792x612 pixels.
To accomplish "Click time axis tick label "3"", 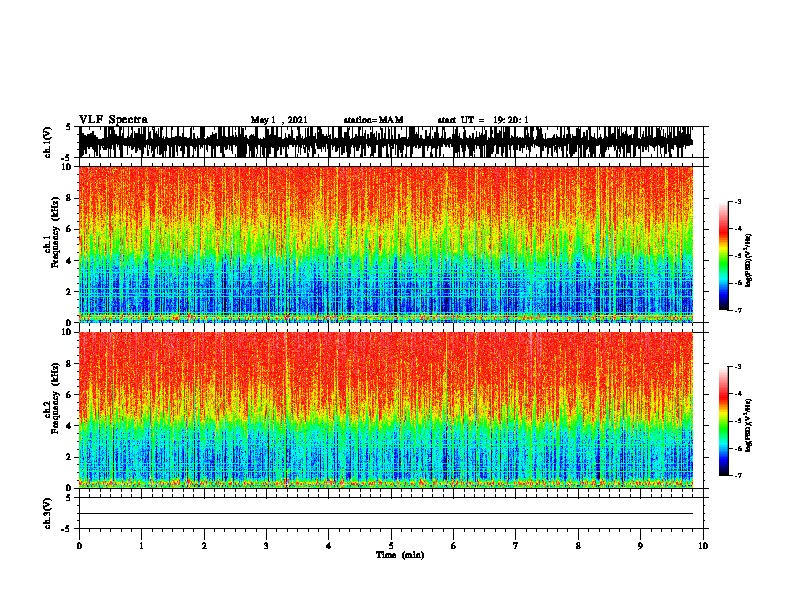I will coord(266,546).
